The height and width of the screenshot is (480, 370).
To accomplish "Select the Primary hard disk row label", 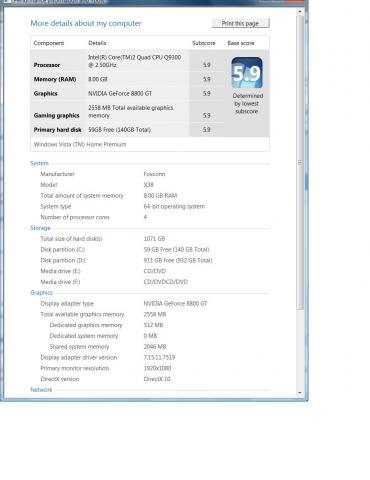I will 57,130.
